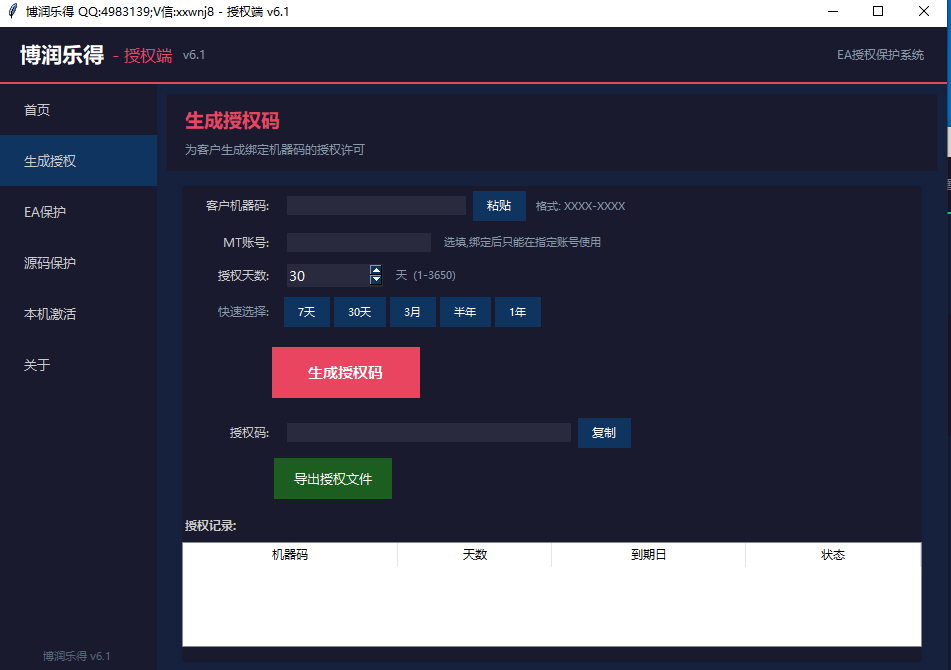
Task: Click the 授权记录: label
Action: [210, 526]
